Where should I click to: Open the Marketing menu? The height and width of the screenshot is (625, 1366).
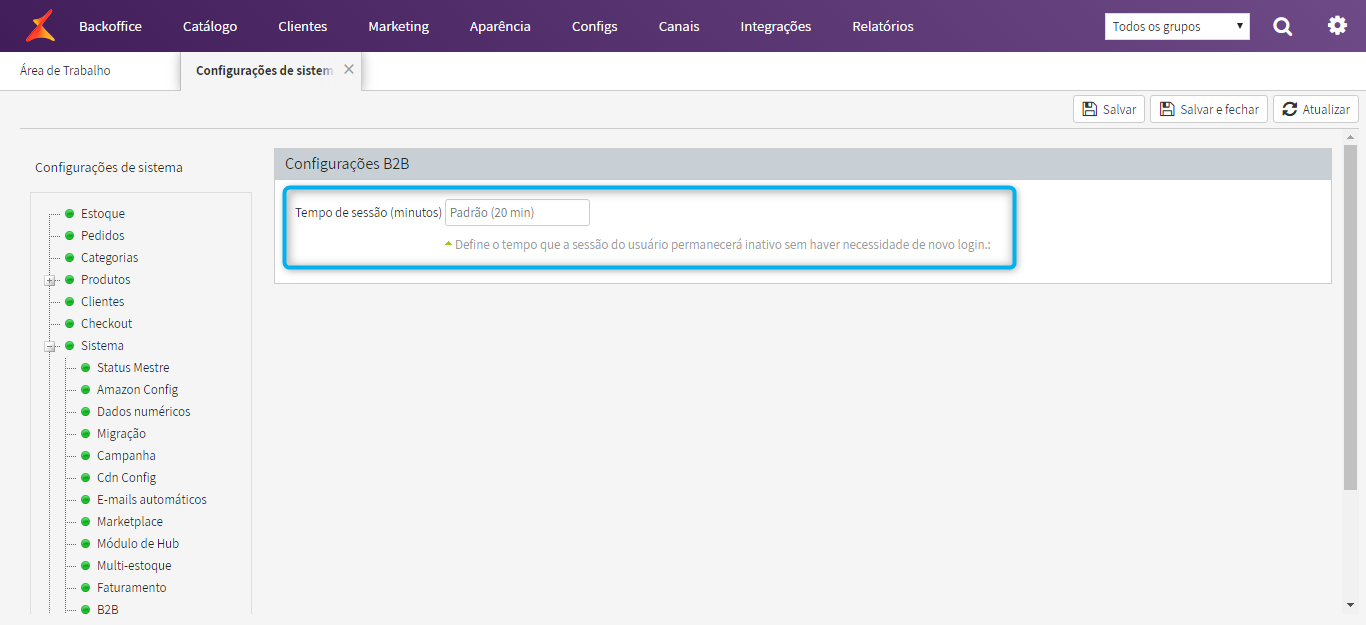click(x=398, y=26)
